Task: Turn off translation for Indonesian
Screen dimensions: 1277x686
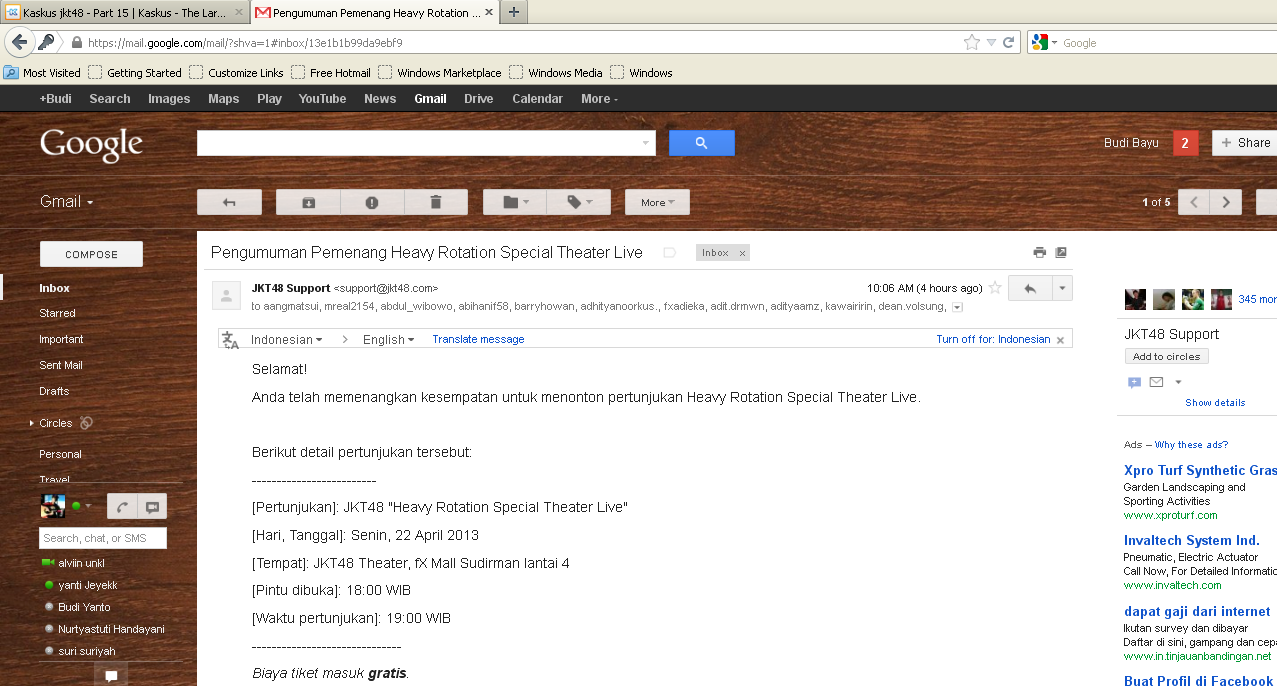Action: pyautogui.click(x=993, y=339)
